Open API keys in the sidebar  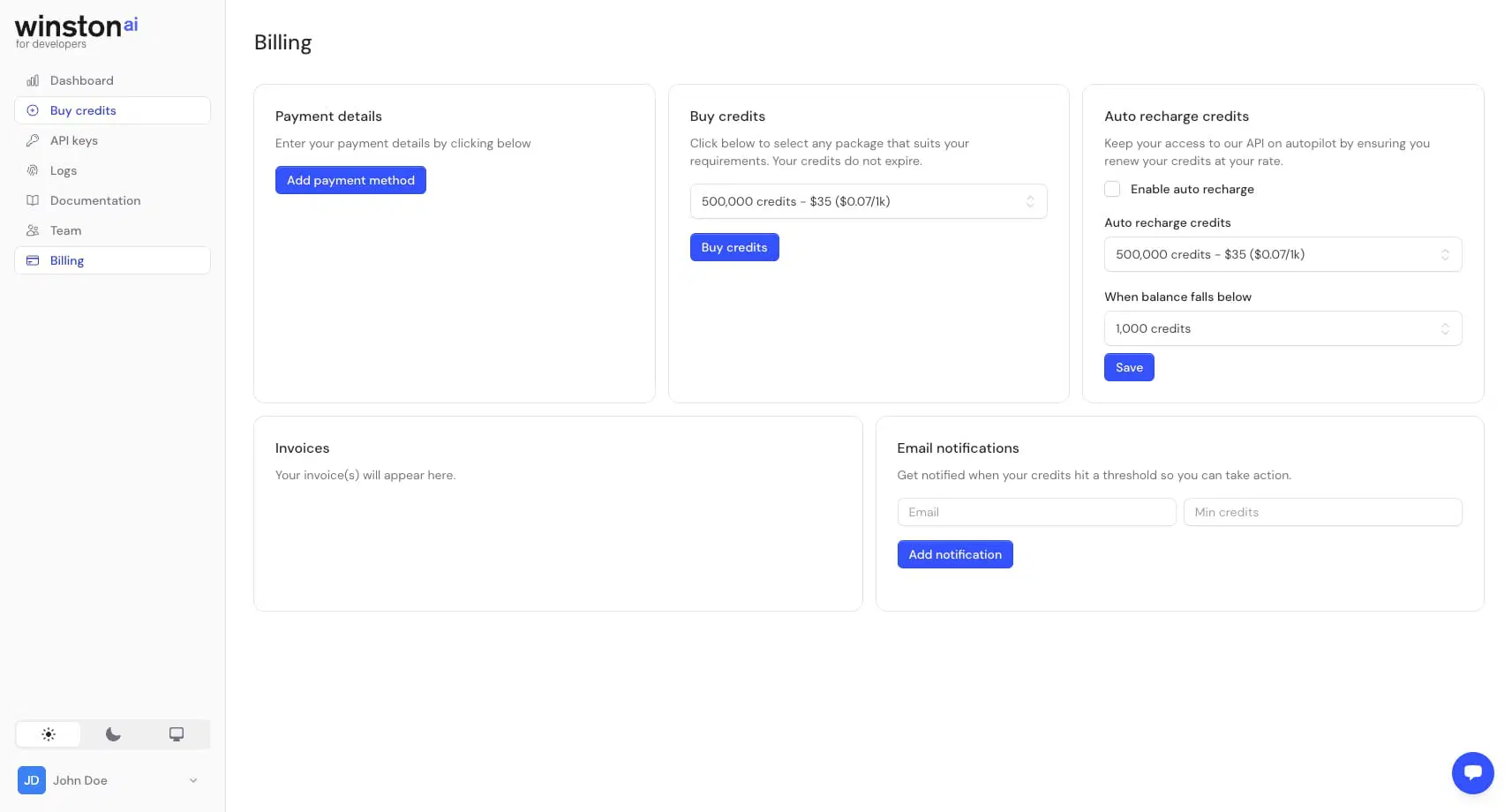[x=112, y=140]
